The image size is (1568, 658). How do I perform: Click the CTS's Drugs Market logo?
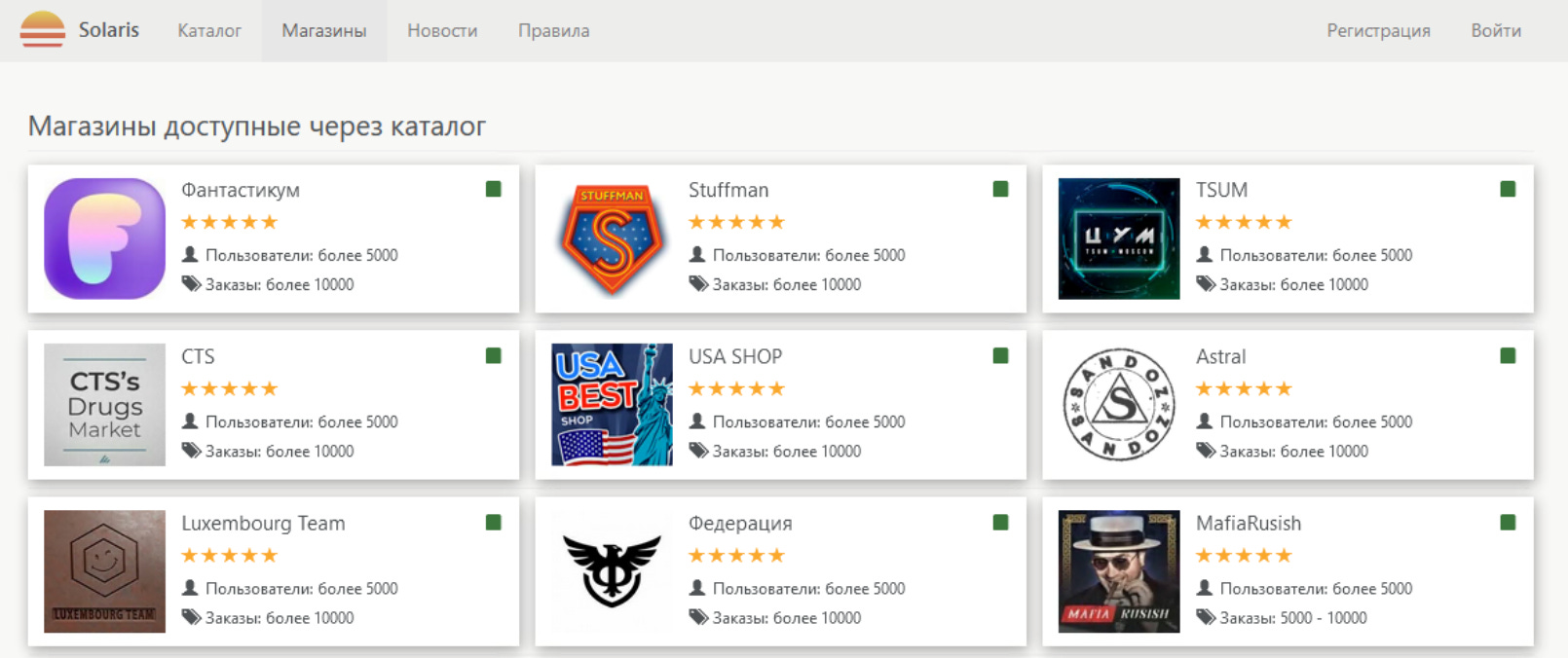104,405
